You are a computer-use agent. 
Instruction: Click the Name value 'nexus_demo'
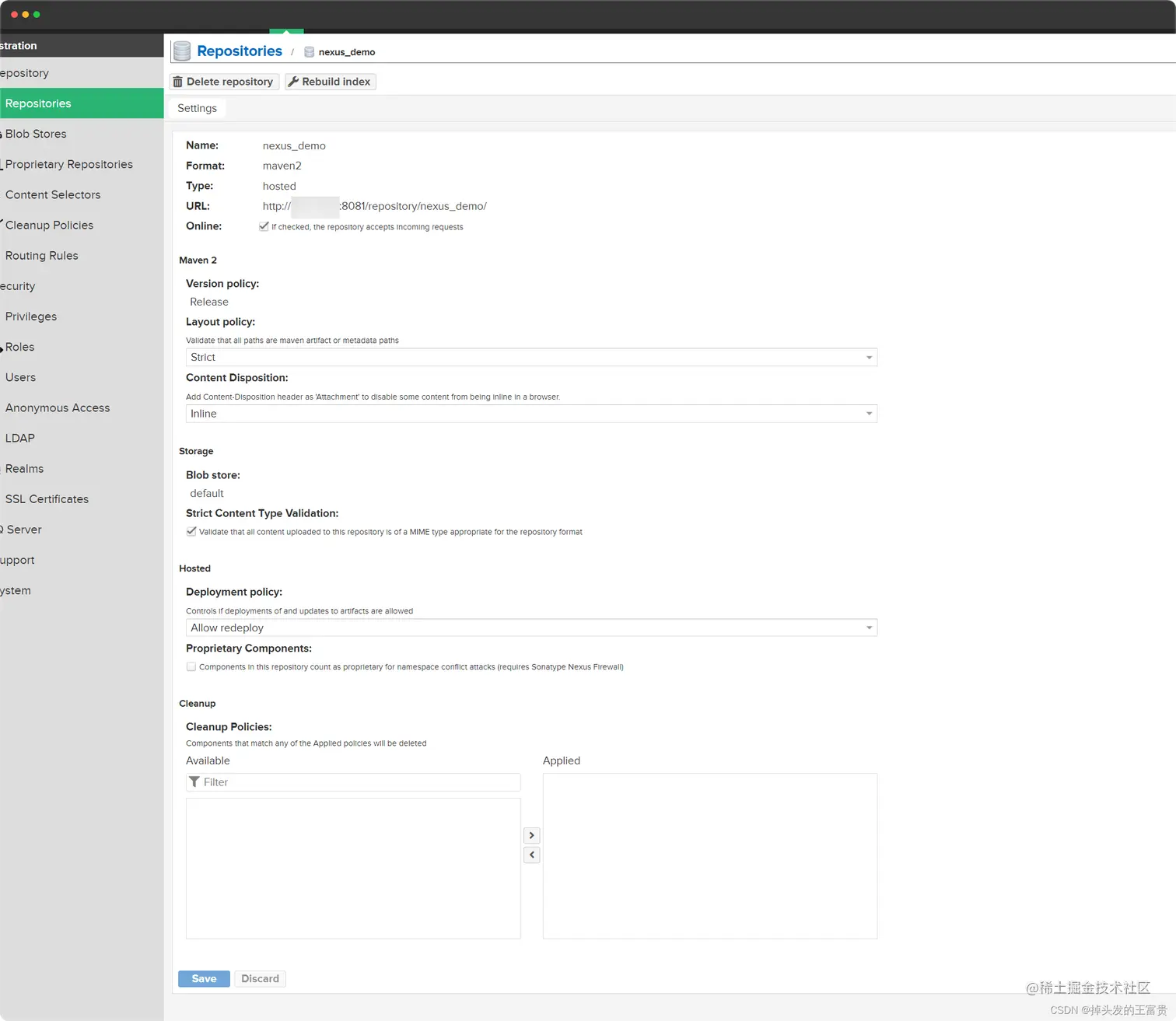pyautogui.click(x=294, y=145)
